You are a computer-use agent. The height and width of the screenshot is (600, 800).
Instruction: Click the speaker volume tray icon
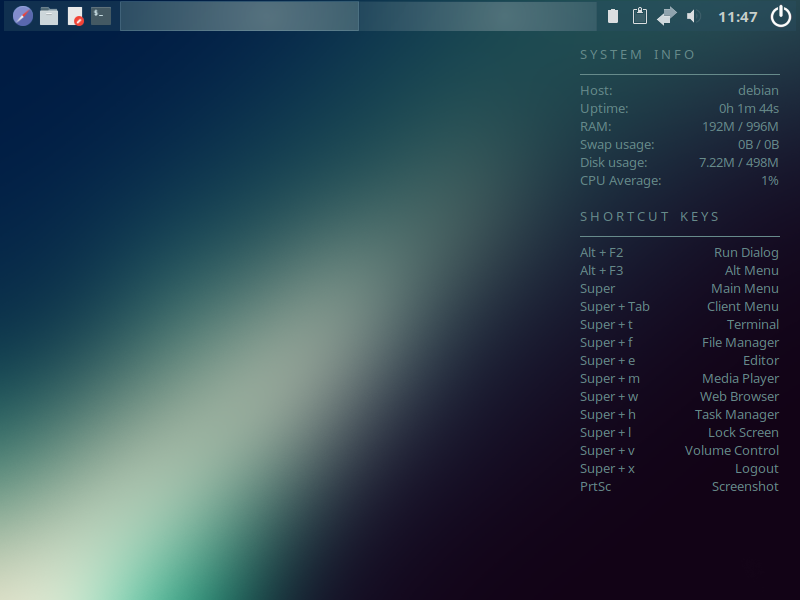point(694,16)
